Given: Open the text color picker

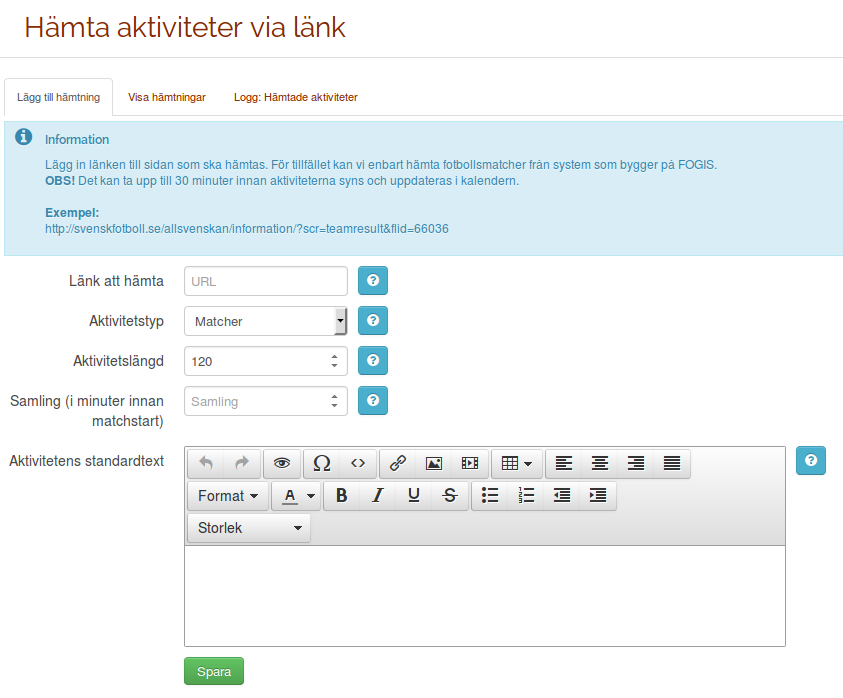Looking at the screenshot, I should tap(296, 496).
